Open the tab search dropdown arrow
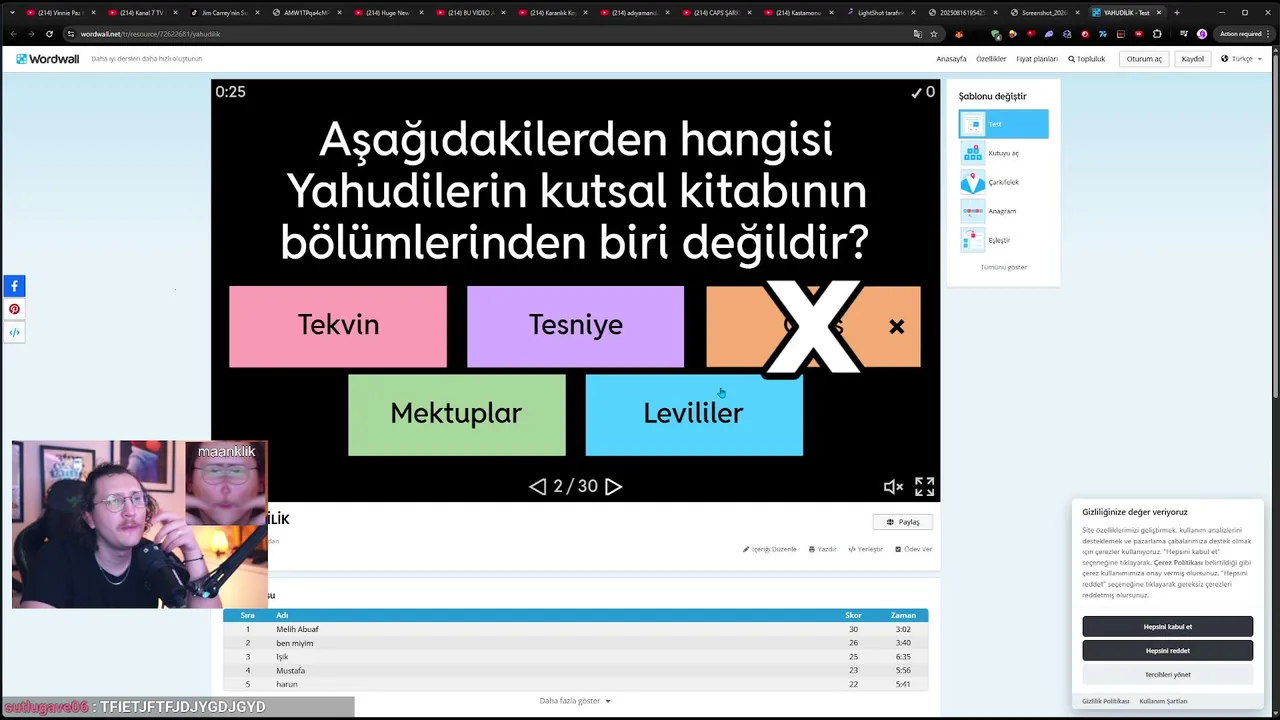 tap(13, 13)
